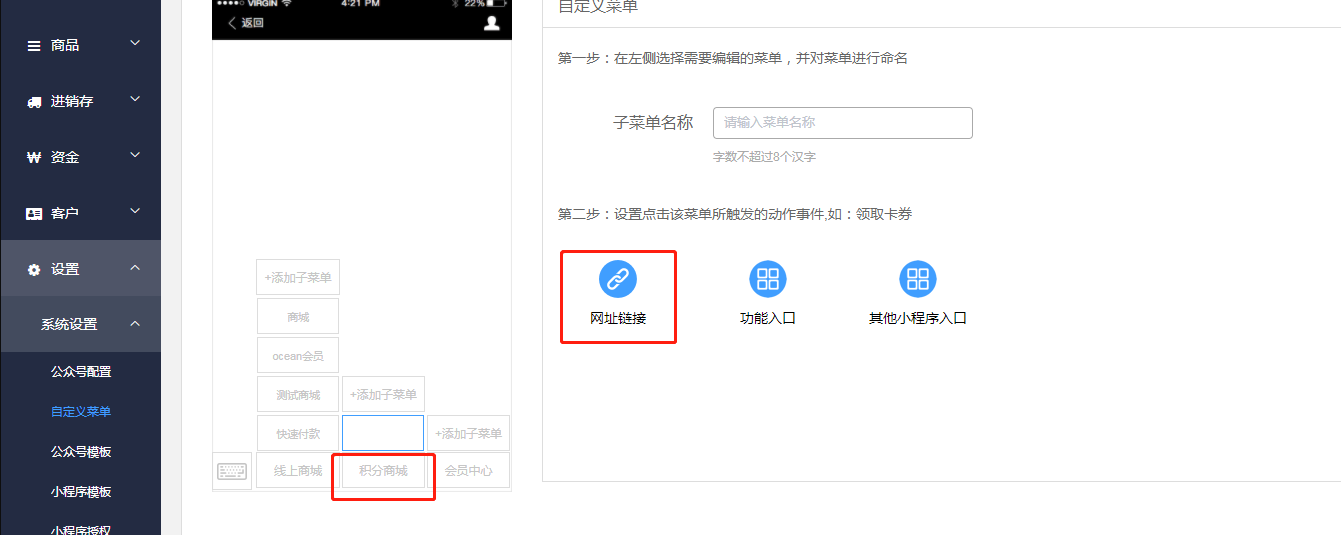Choose the 其他小程序入口 icon
The image size is (1341, 535).
(918, 280)
